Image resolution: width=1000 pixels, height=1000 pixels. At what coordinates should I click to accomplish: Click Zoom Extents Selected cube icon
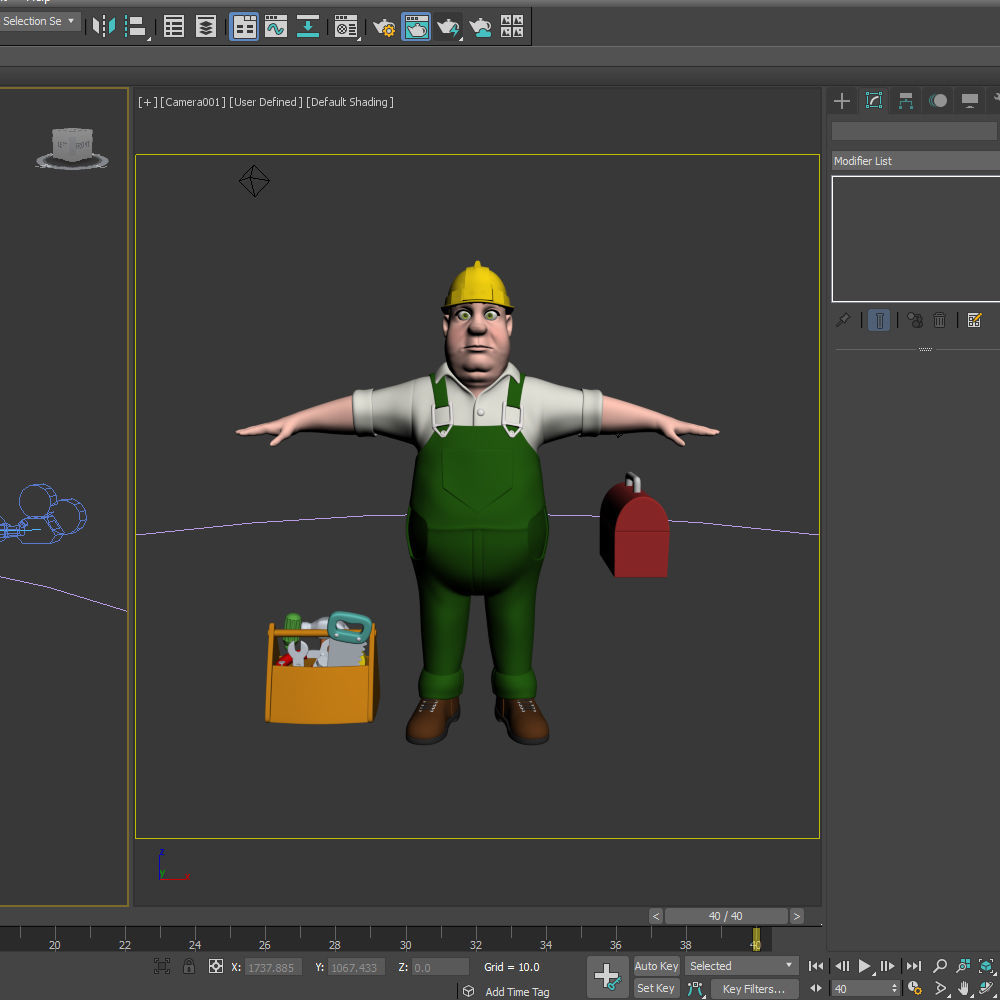coord(987,966)
